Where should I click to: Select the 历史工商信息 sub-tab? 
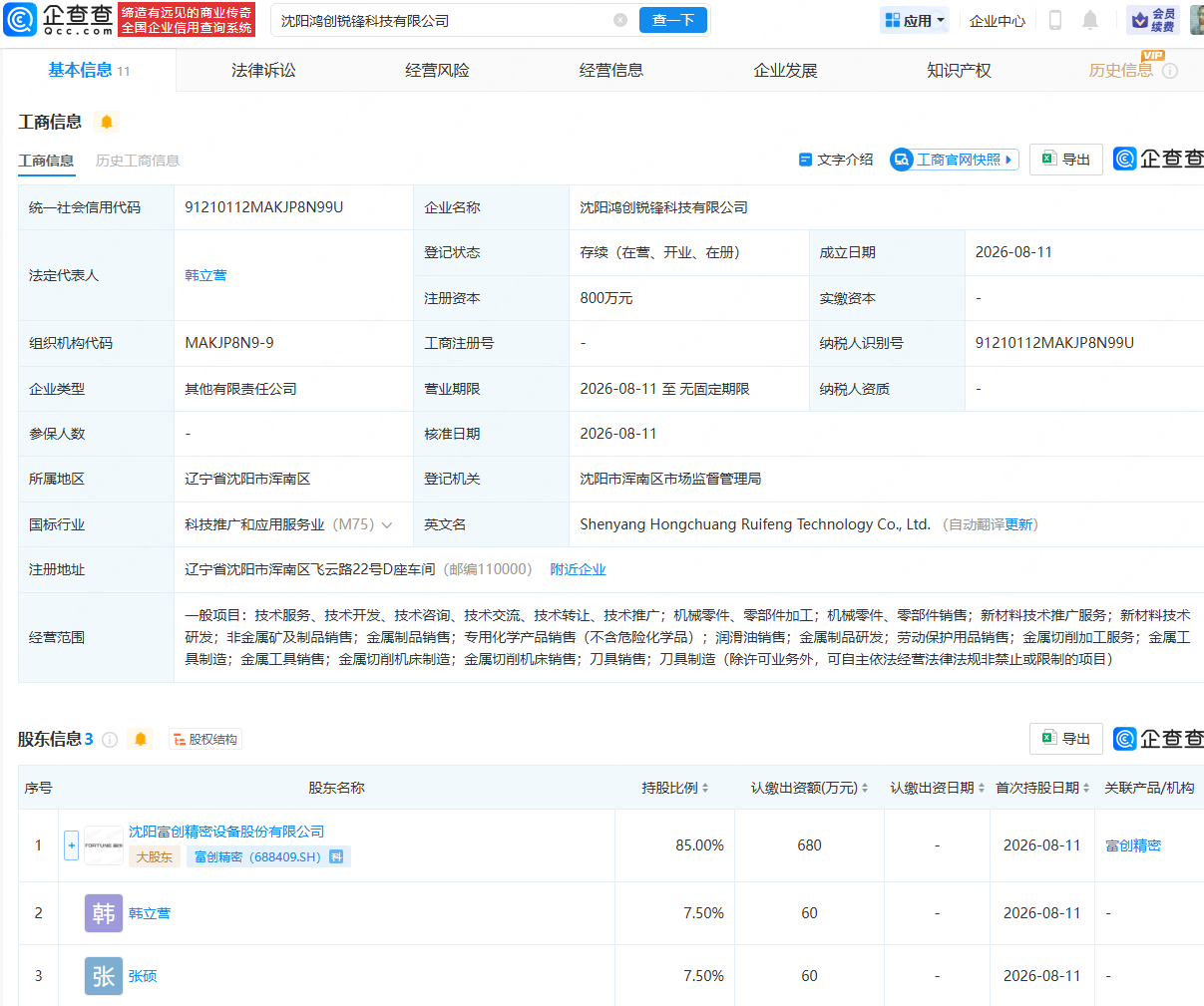click(x=138, y=161)
